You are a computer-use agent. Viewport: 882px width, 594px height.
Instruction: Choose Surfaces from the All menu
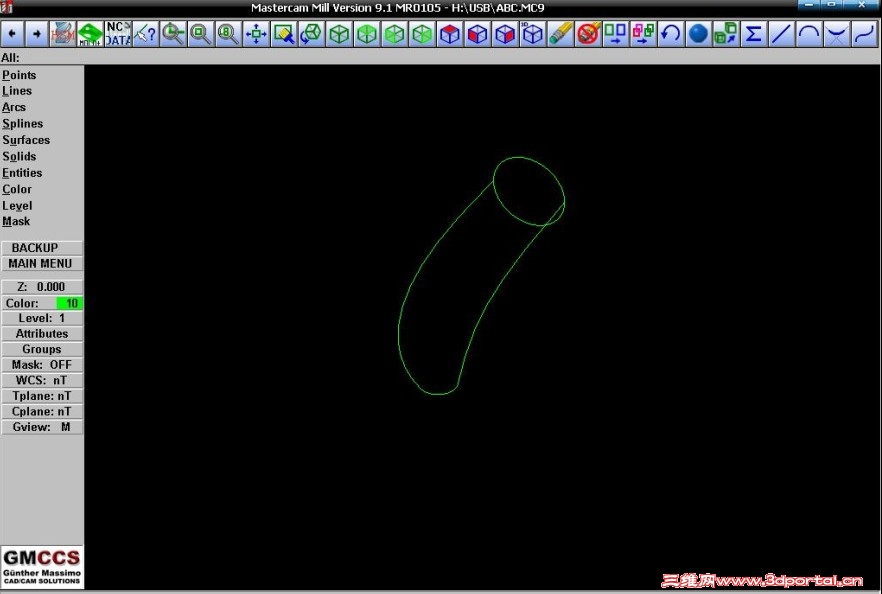[26, 140]
